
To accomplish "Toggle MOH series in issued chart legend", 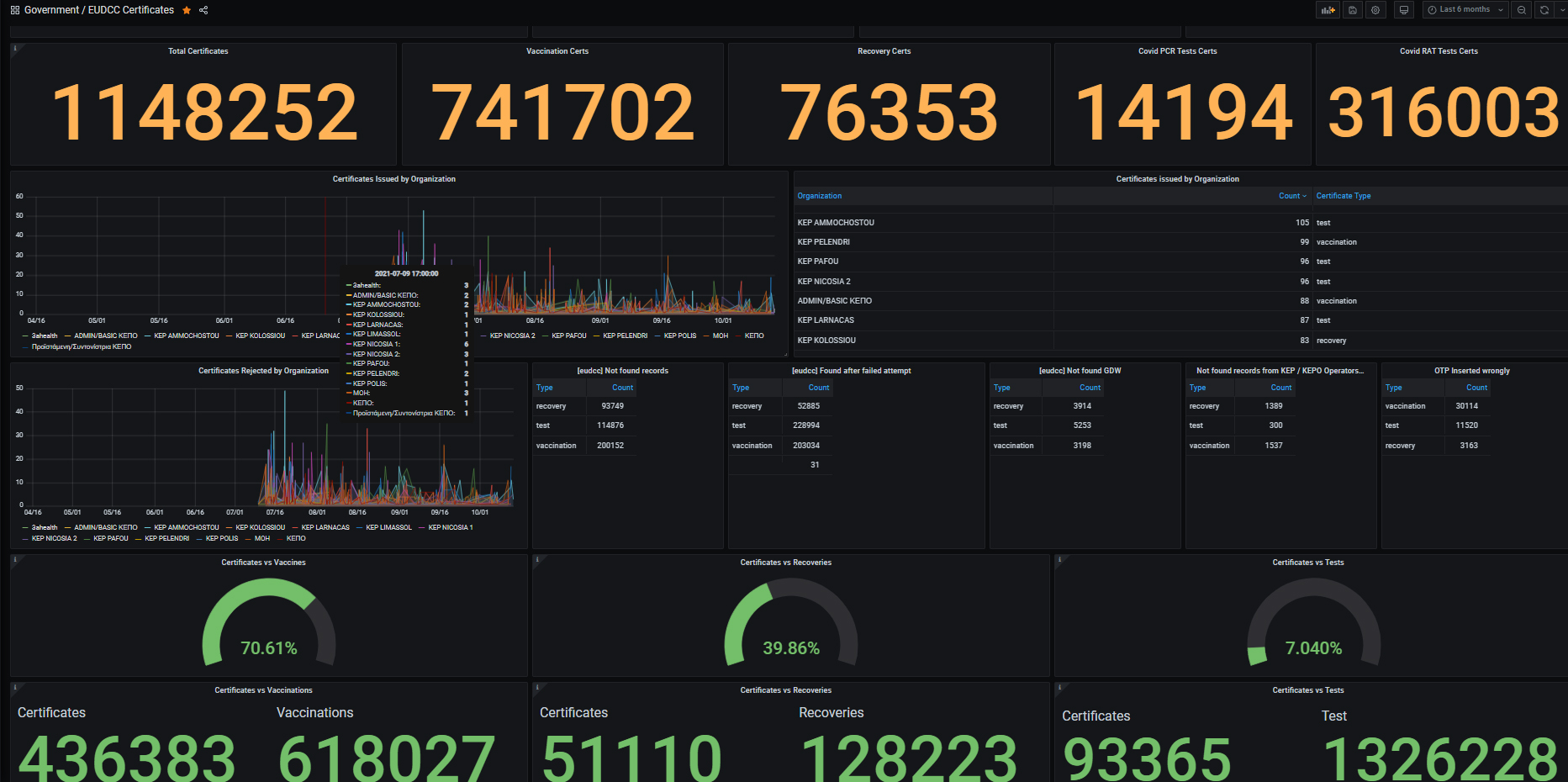I will coord(720,336).
